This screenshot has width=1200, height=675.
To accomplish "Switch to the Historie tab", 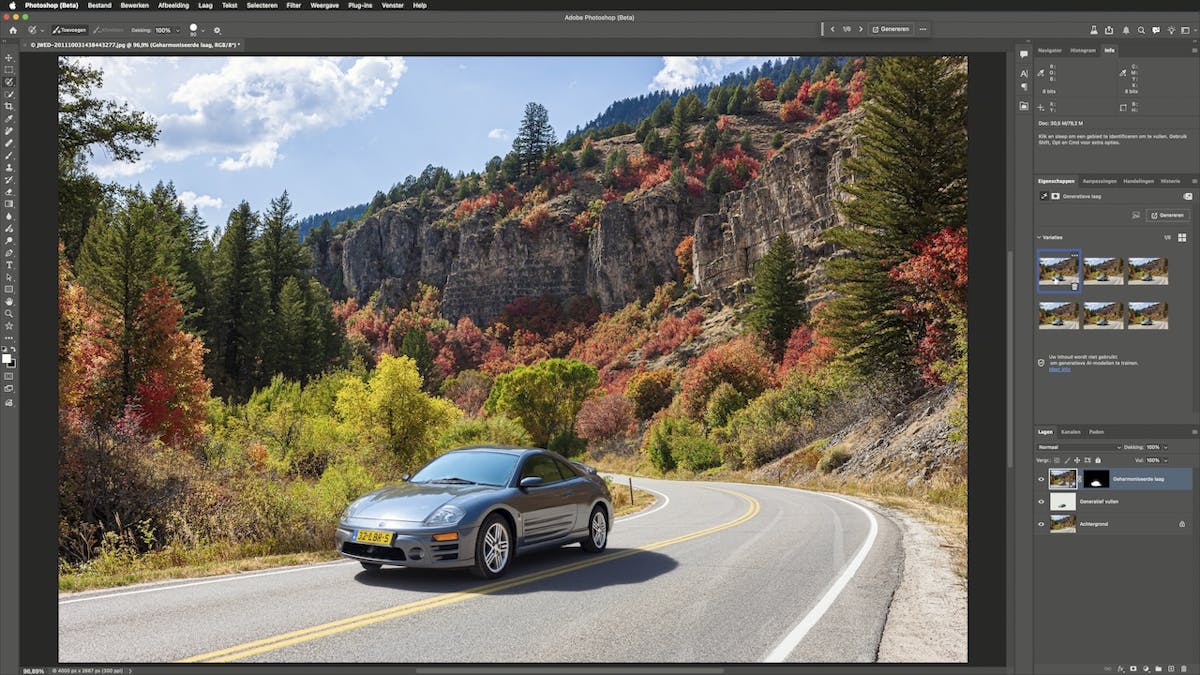I will tap(1171, 181).
